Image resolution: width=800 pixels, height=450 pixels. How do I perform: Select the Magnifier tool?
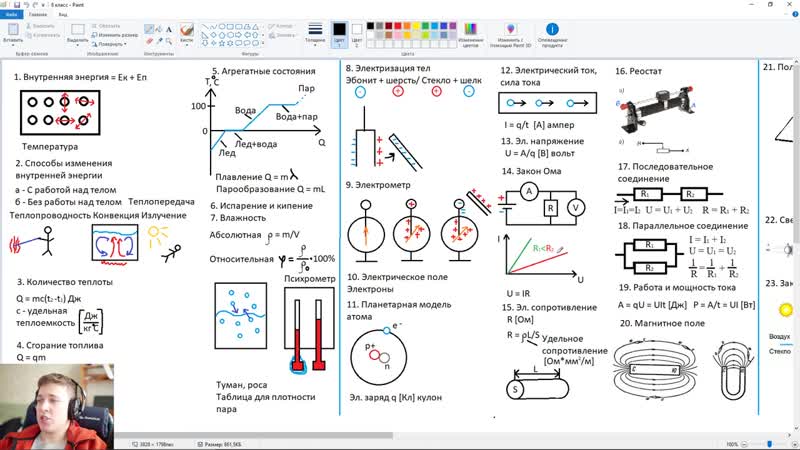(169, 41)
